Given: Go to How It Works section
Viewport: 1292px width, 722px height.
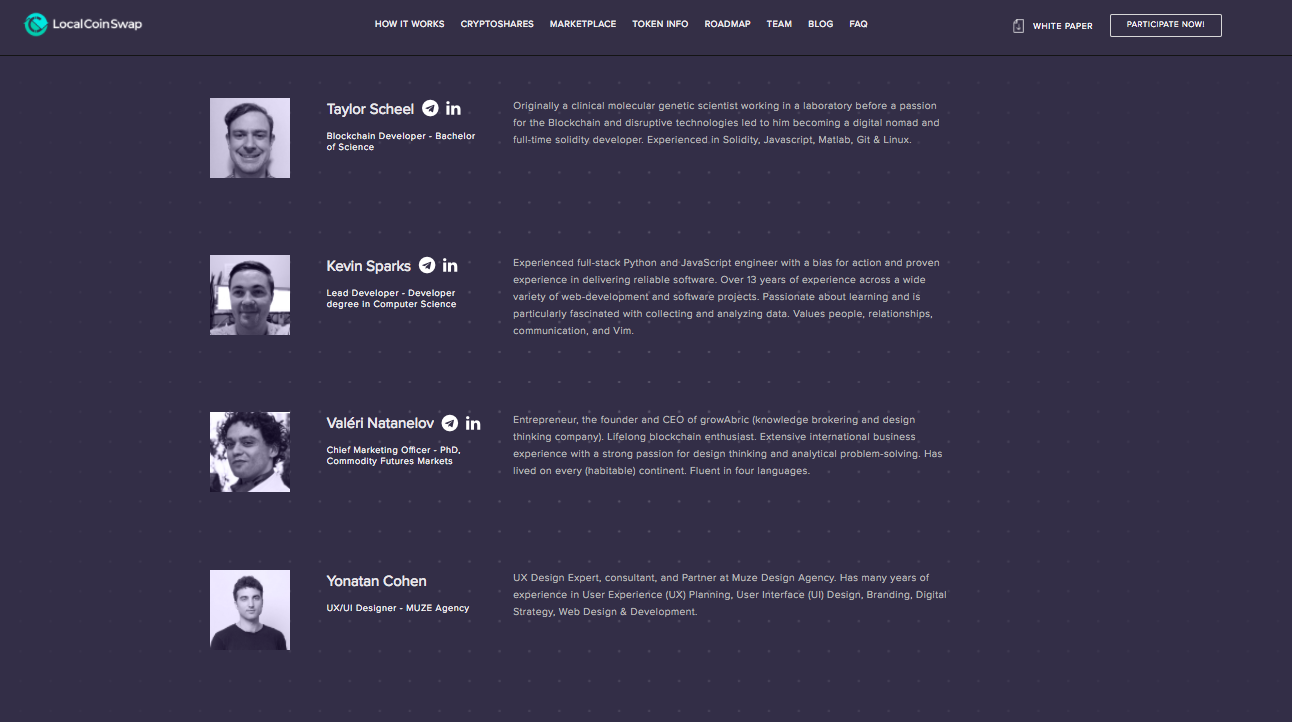Looking at the screenshot, I should pos(409,24).
